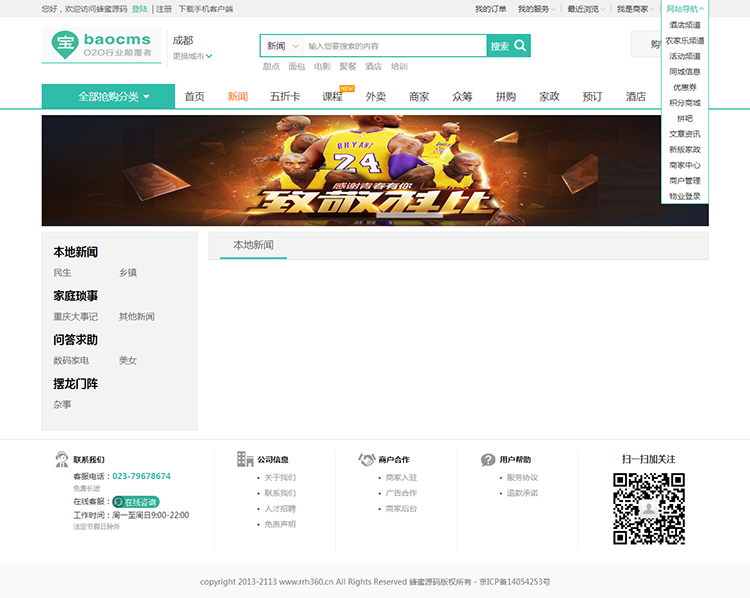The width and height of the screenshot is (750, 598).
Task: Open 商家 navigation item
Action: tap(419, 97)
